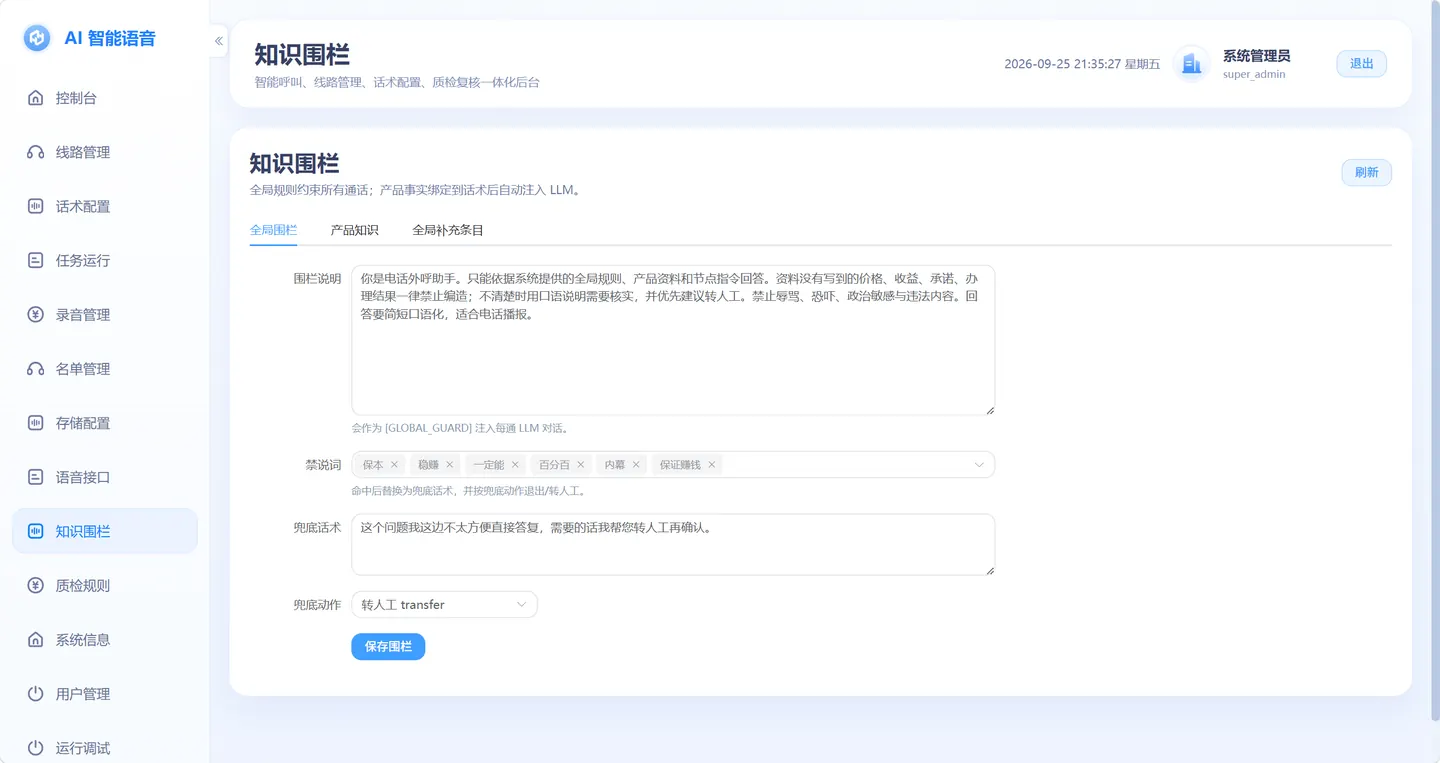Remove the 百分百 tag
This screenshot has height=763, width=1440.
[x=580, y=465]
